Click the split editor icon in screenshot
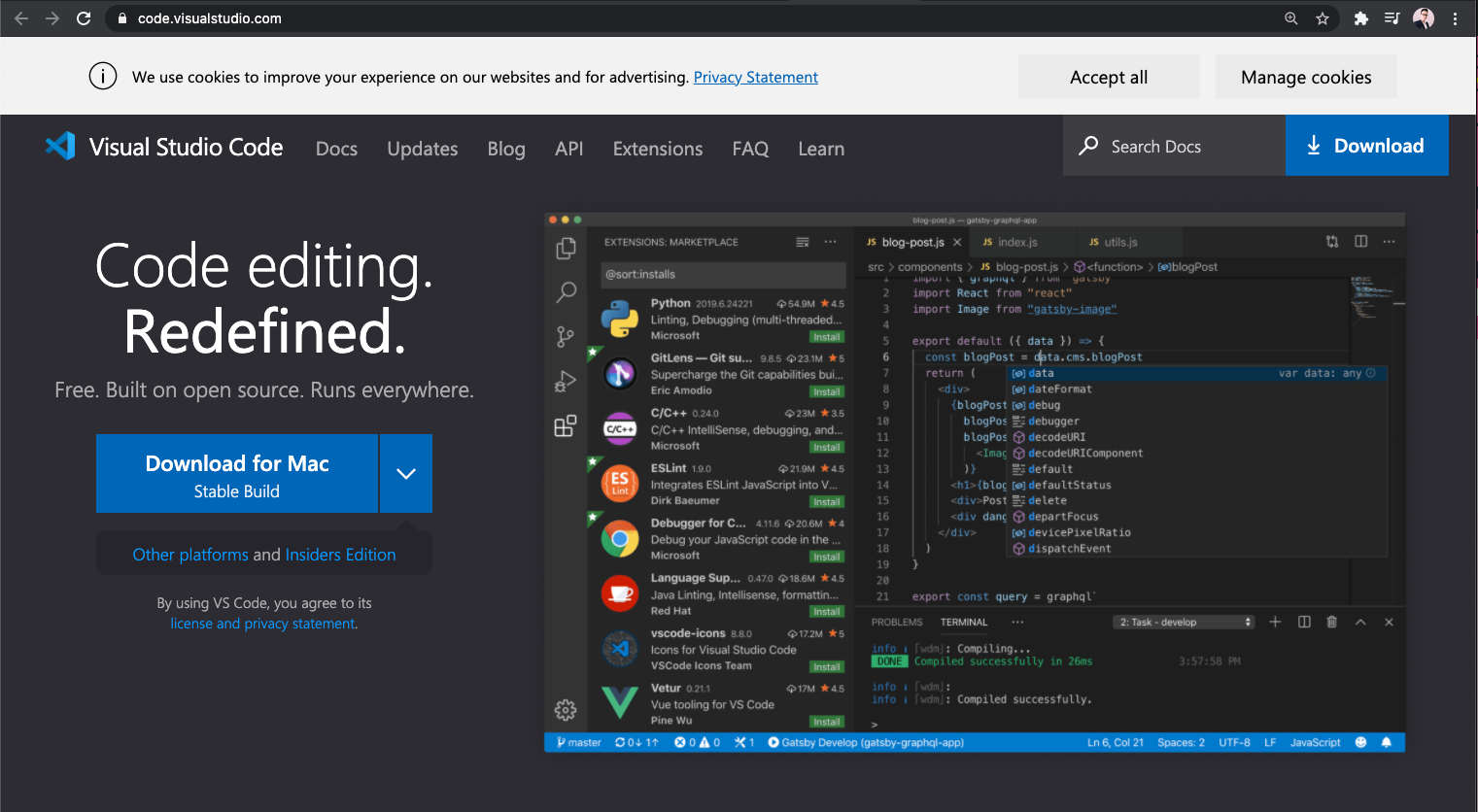The image size is (1478, 812). click(1361, 242)
